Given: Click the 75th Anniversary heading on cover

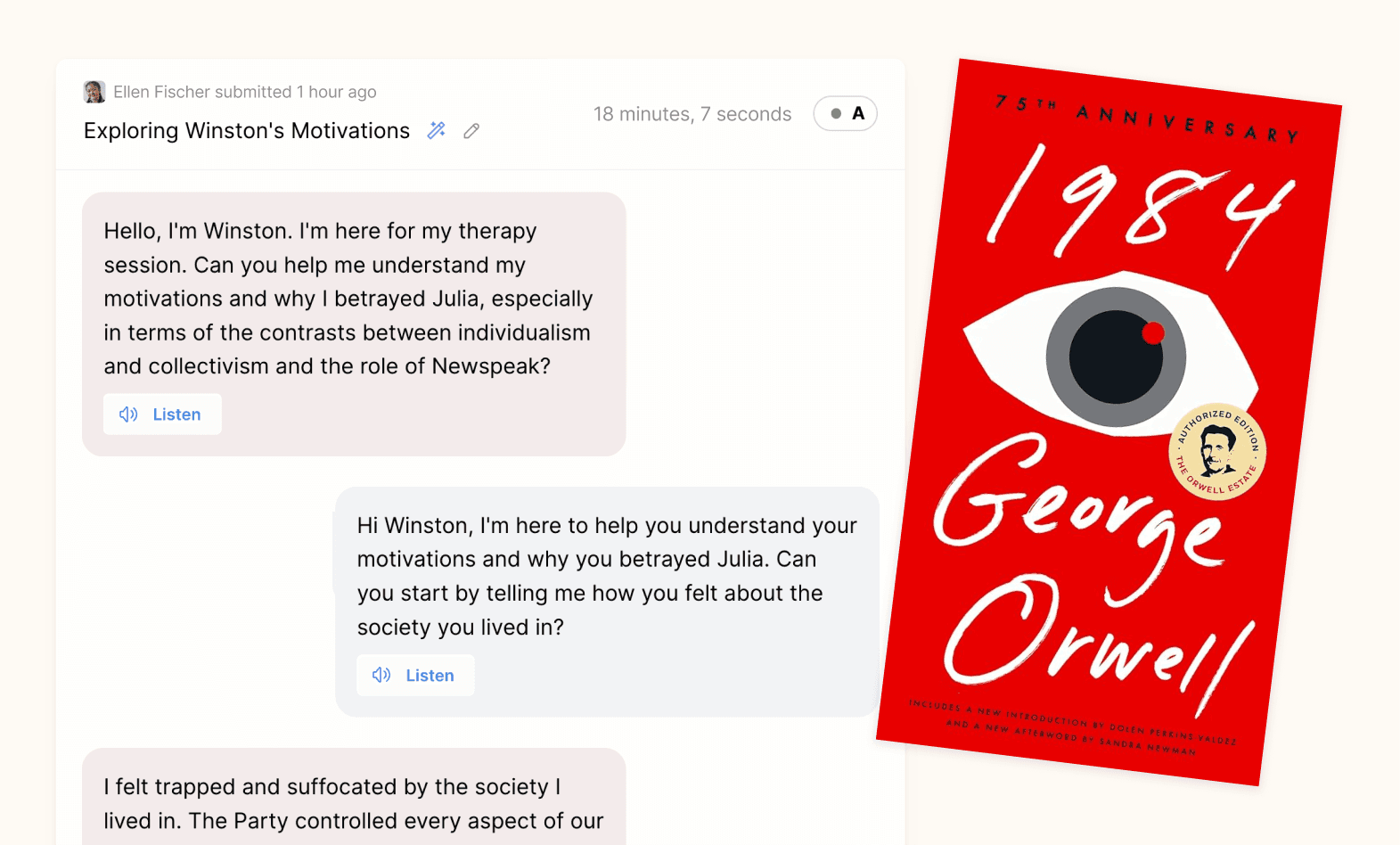Looking at the screenshot, I should [x=1147, y=119].
